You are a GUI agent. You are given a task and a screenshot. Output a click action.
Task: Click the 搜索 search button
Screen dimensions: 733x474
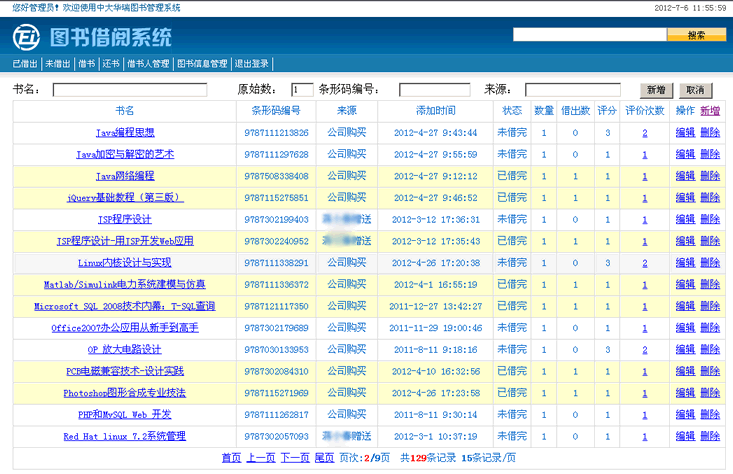click(696, 35)
